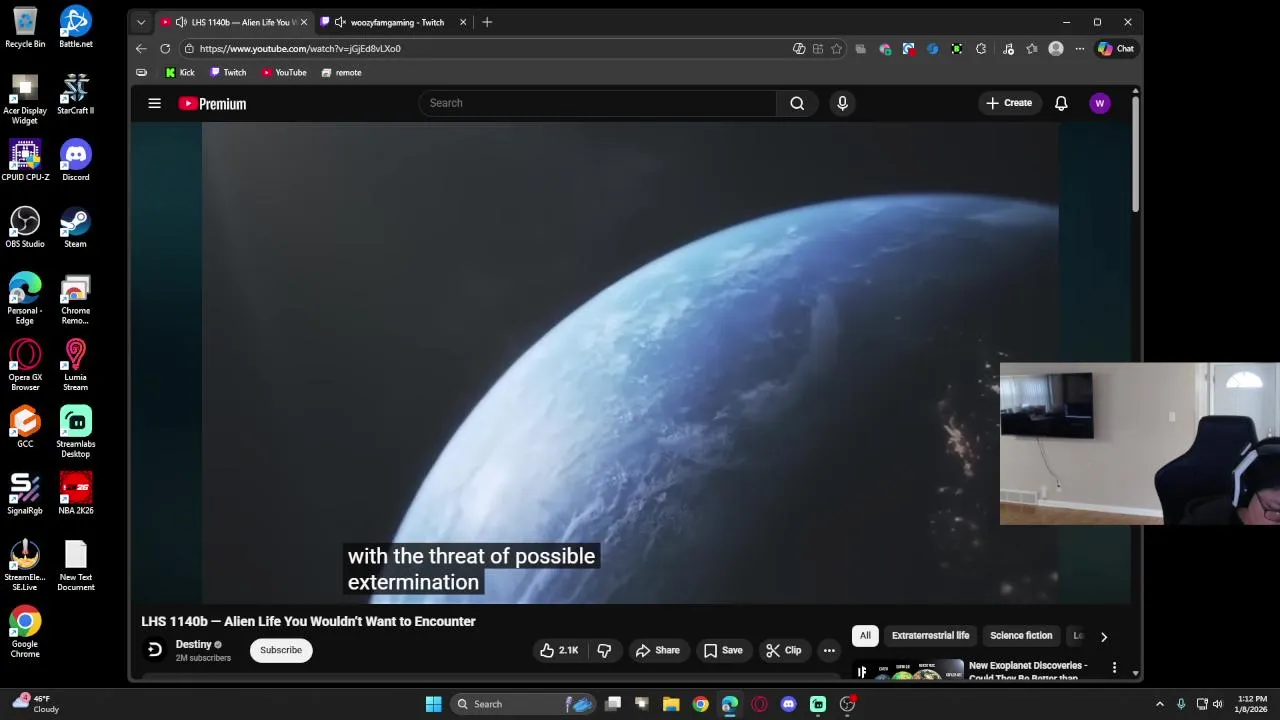Open Edge extensions puzzle icon
Image resolution: width=1280 pixels, height=720 pixels.
pyautogui.click(x=981, y=48)
